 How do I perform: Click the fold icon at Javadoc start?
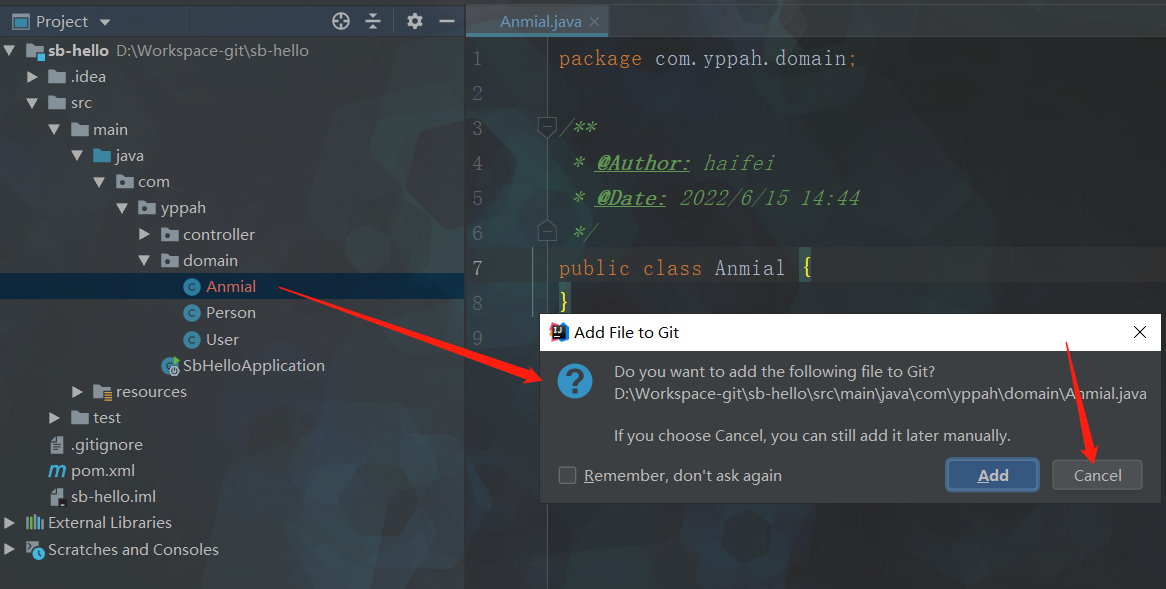(x=547, y=127)
